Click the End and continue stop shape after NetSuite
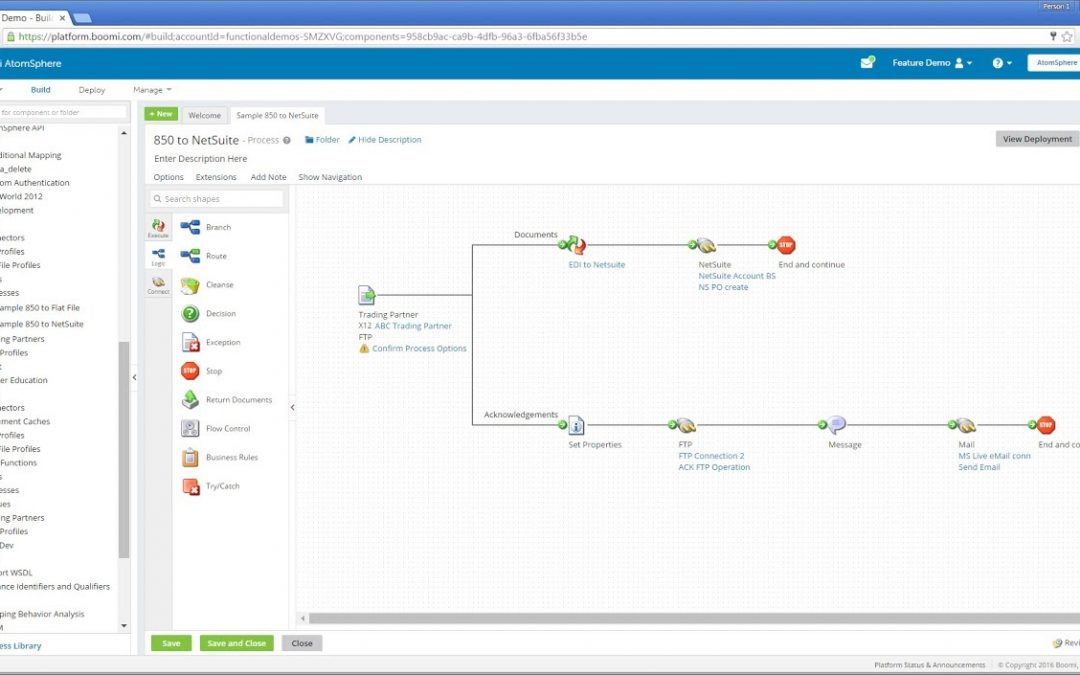The image size is (1080, 675). pyautogui.click(x=786, y=245)
